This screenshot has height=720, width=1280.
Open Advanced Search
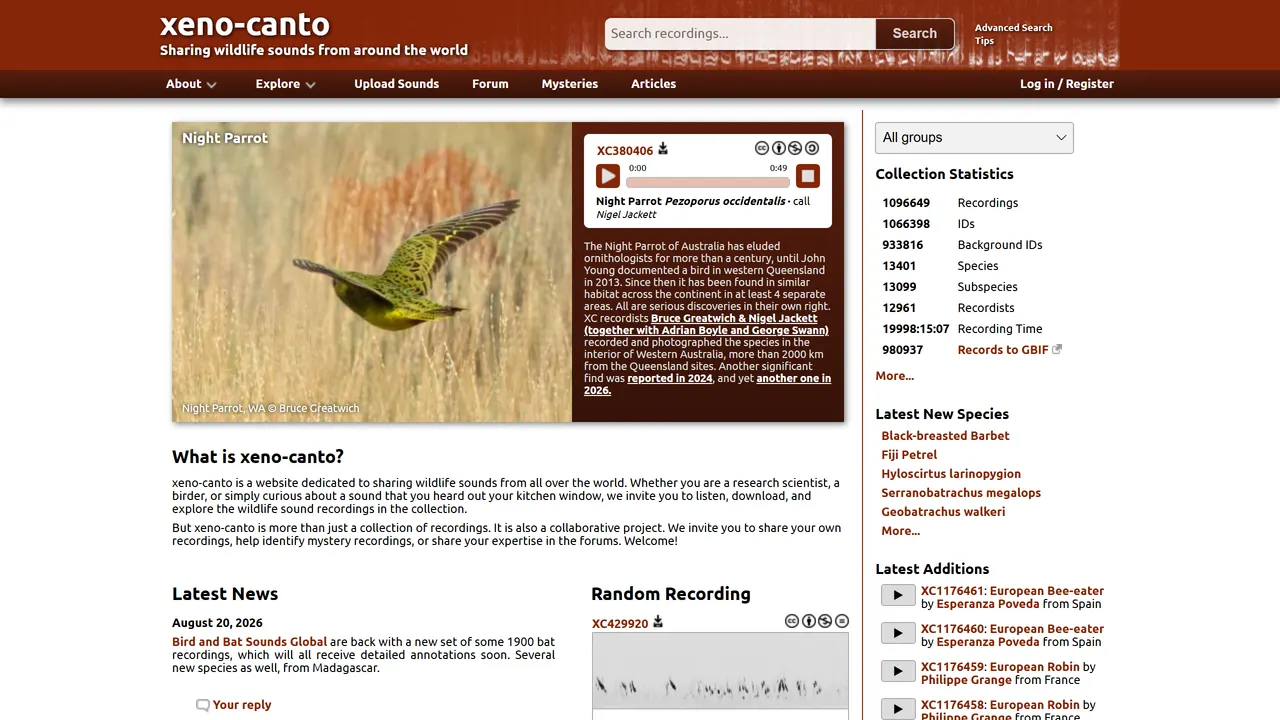1014,28
